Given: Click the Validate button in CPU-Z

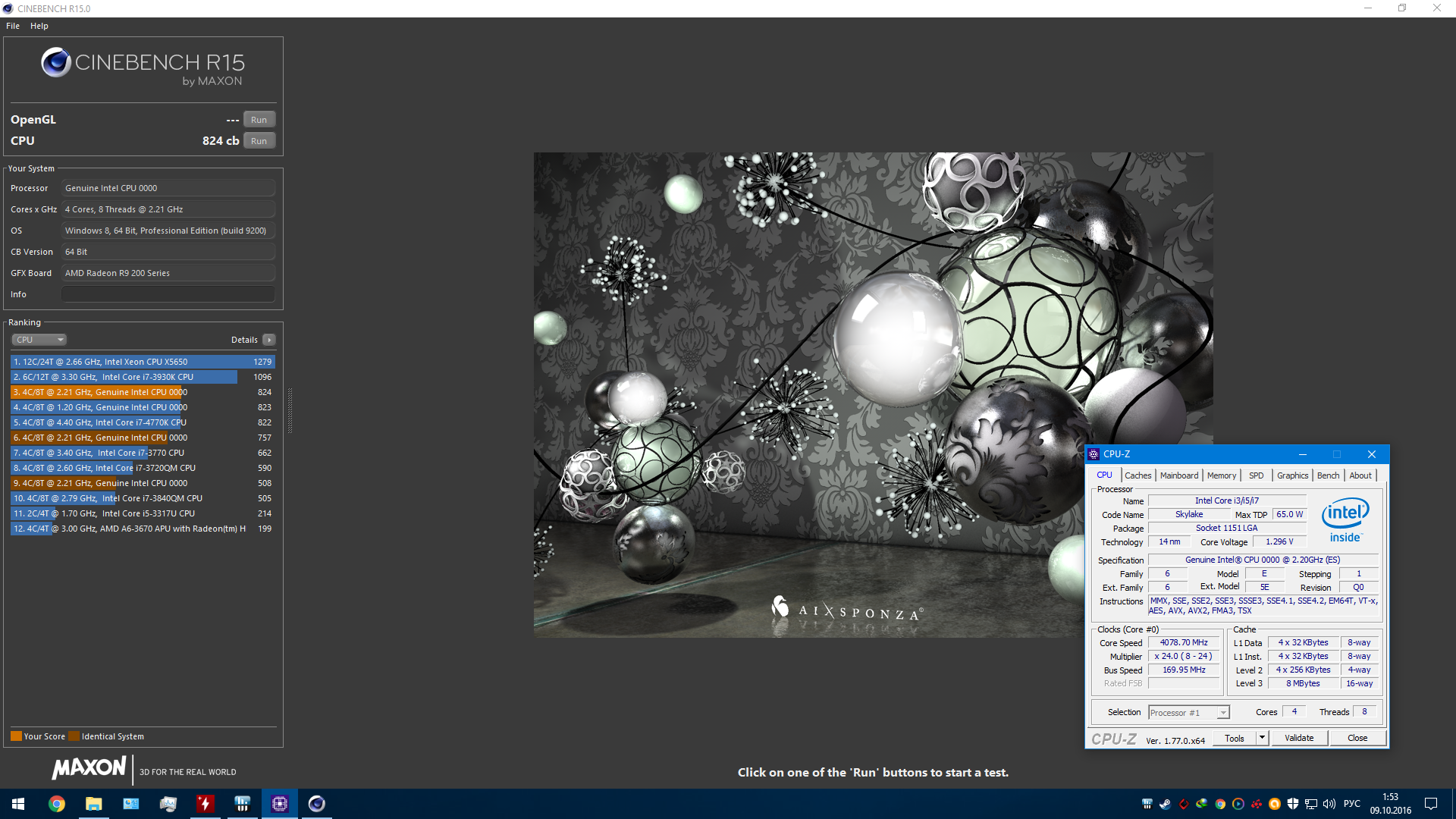Looking at the screenshot, I should (x=1298, y=738).
